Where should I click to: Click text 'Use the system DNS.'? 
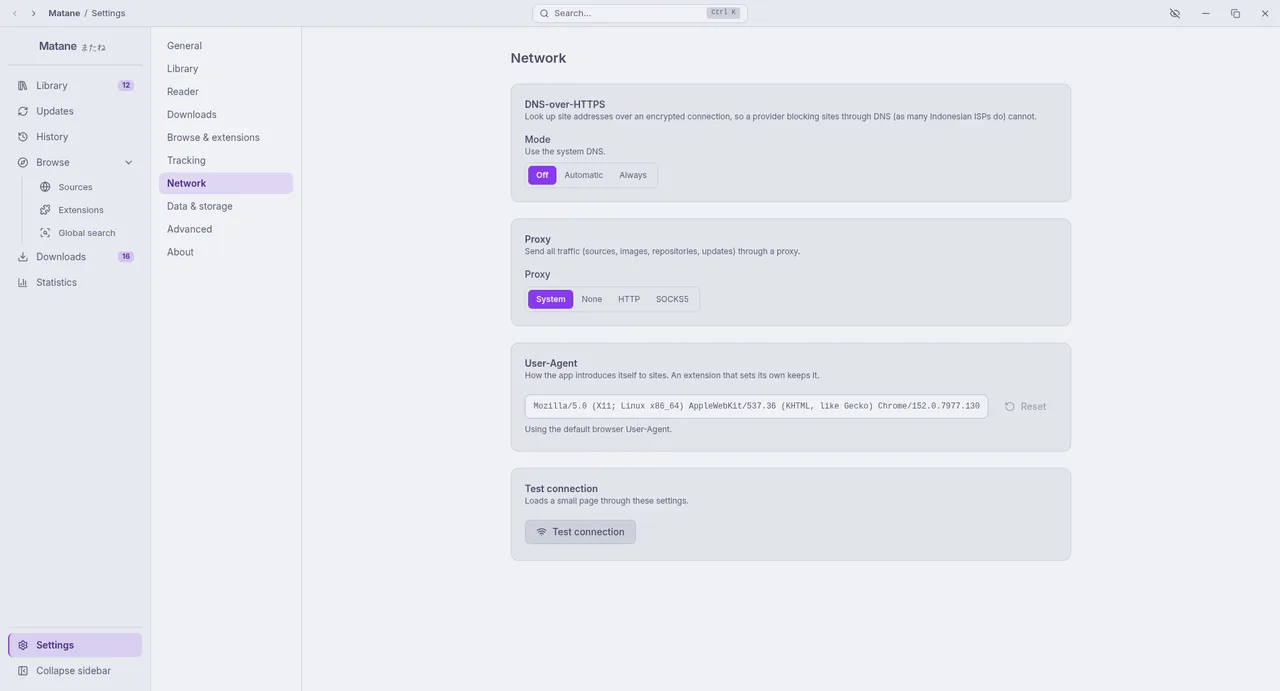[x=565, y=152]
